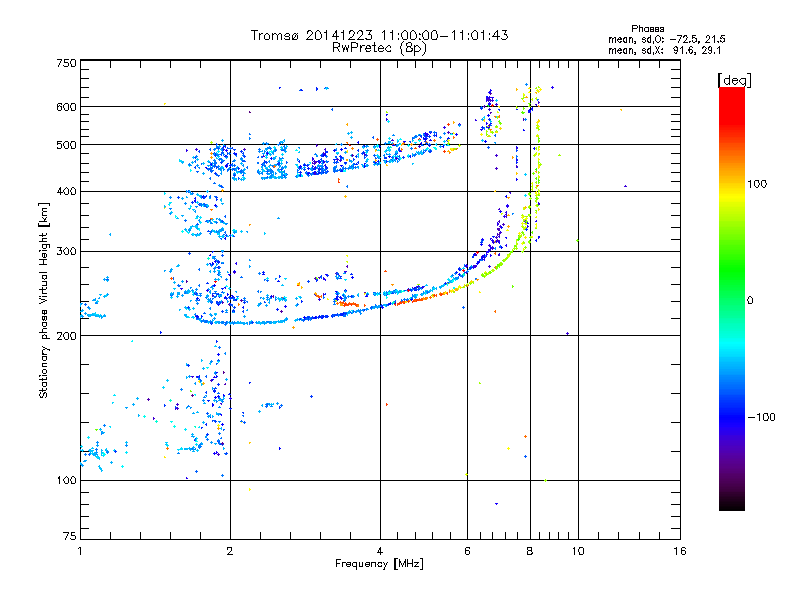Click the colorbar tick label '-100'
This screenshot has width=800, height=600.
point(762,417)
